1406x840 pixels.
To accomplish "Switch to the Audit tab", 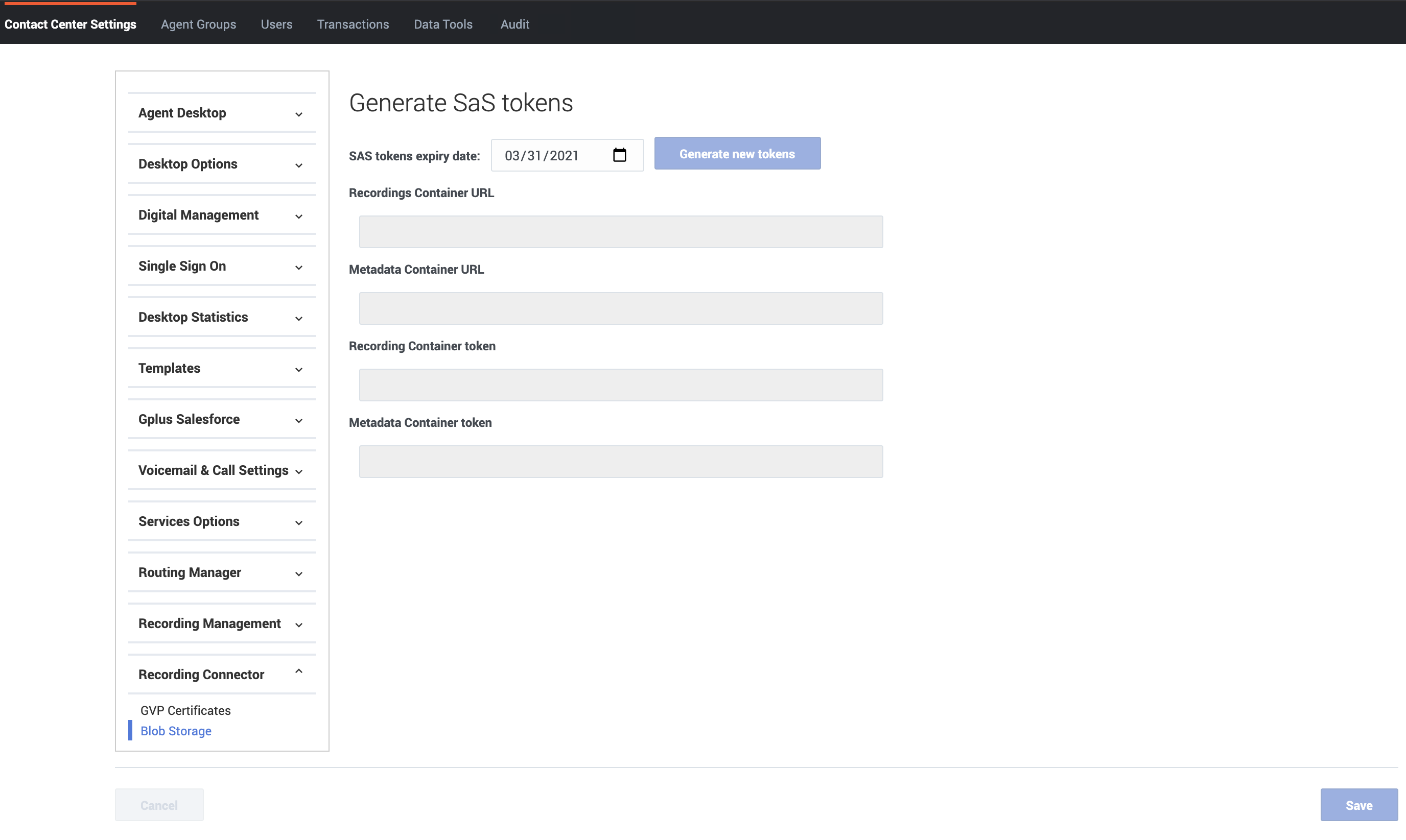I will (514, 25).
